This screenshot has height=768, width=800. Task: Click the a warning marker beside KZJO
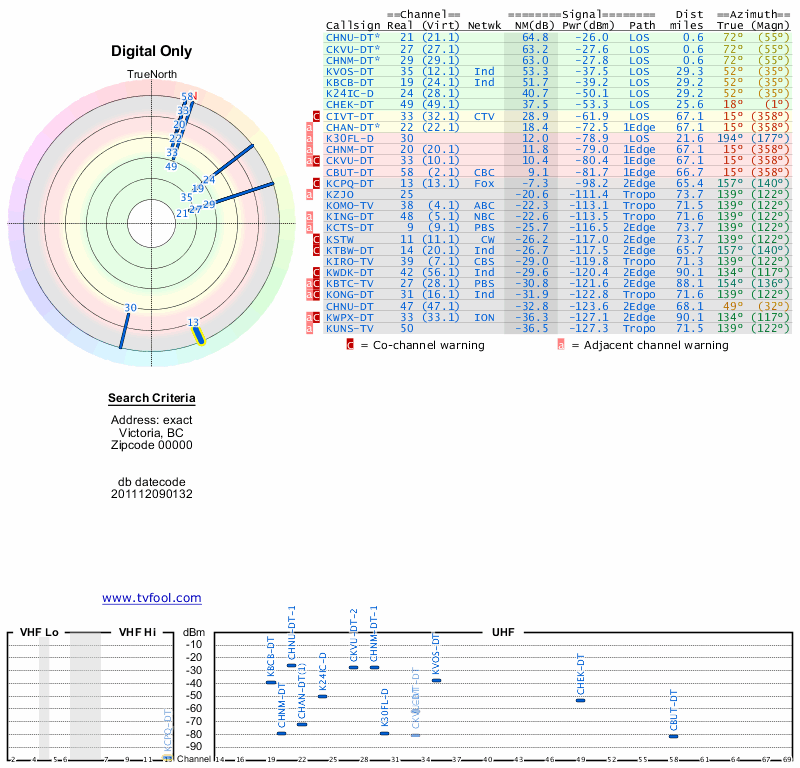coord(309,194)
